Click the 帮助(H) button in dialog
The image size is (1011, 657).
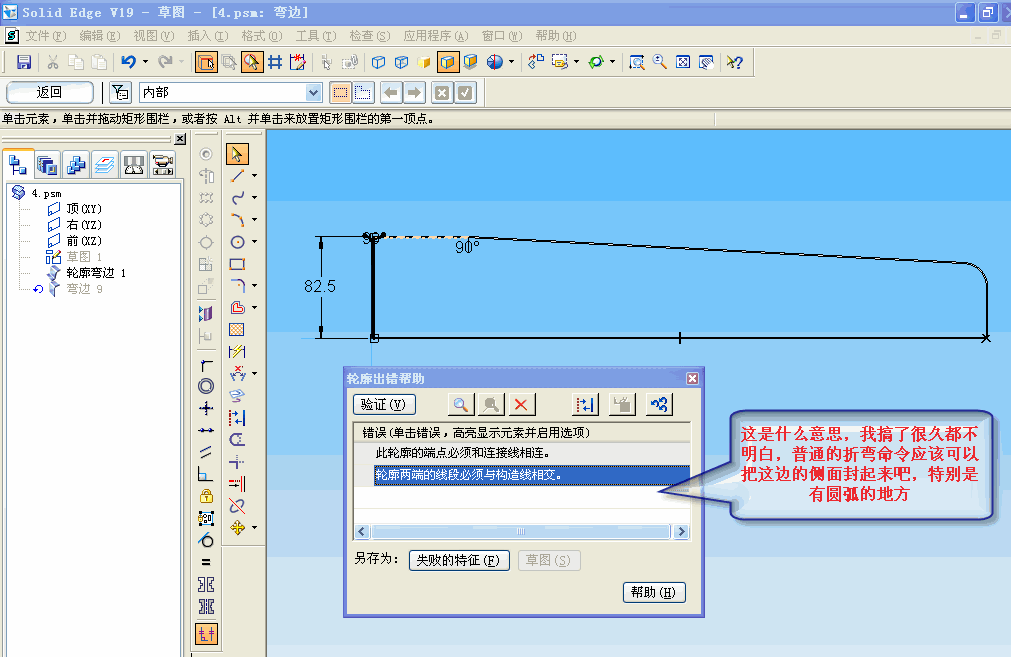pyautogui.click(x=654, y=592)
